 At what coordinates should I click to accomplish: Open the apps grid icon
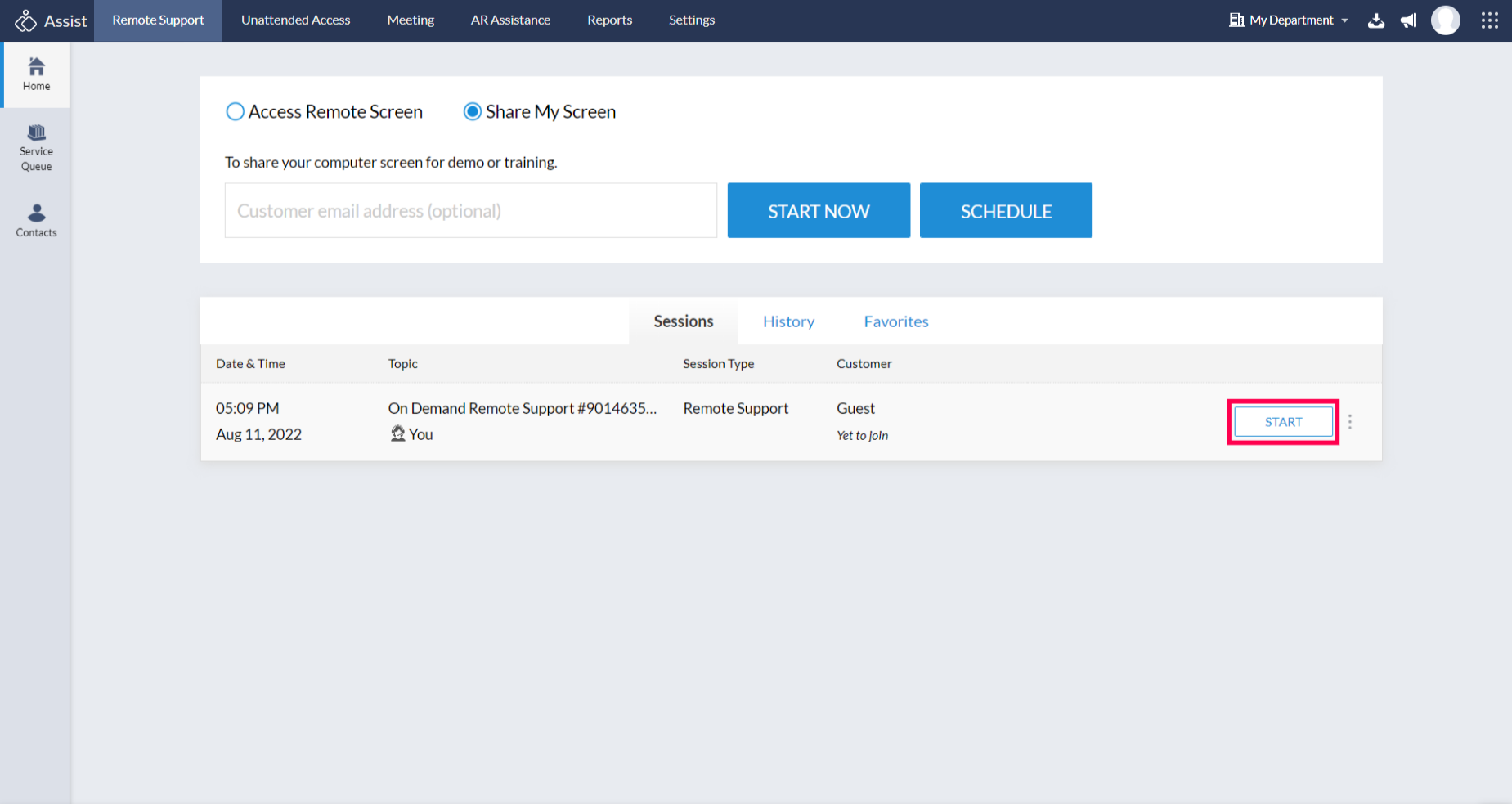[x=1489, y=20]
